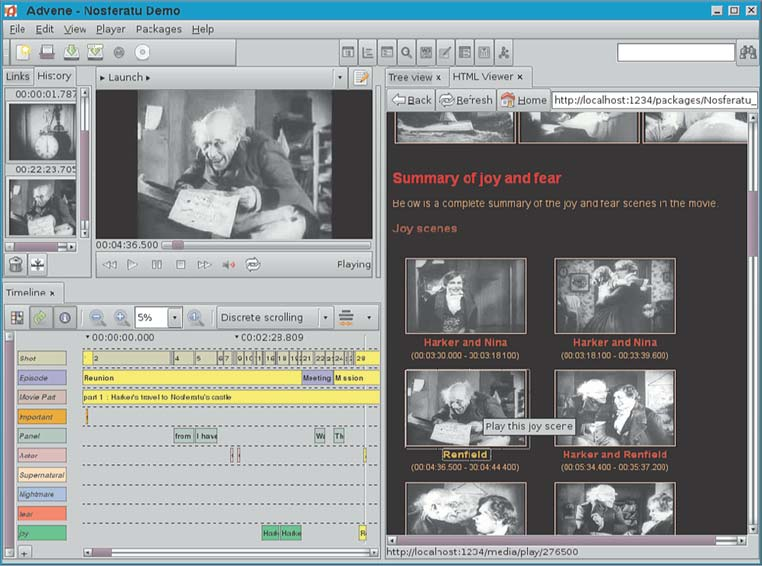The width and height of the screenshot is (762, 566).
Task: Switch to the Links tab
Action: (18, 76)
